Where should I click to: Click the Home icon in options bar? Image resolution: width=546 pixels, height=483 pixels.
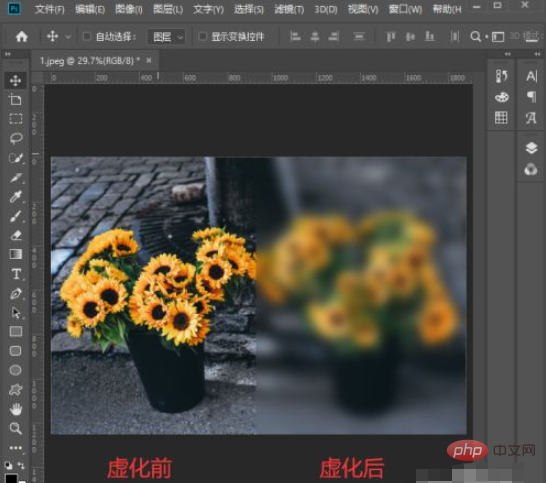(x=22, y=36)
